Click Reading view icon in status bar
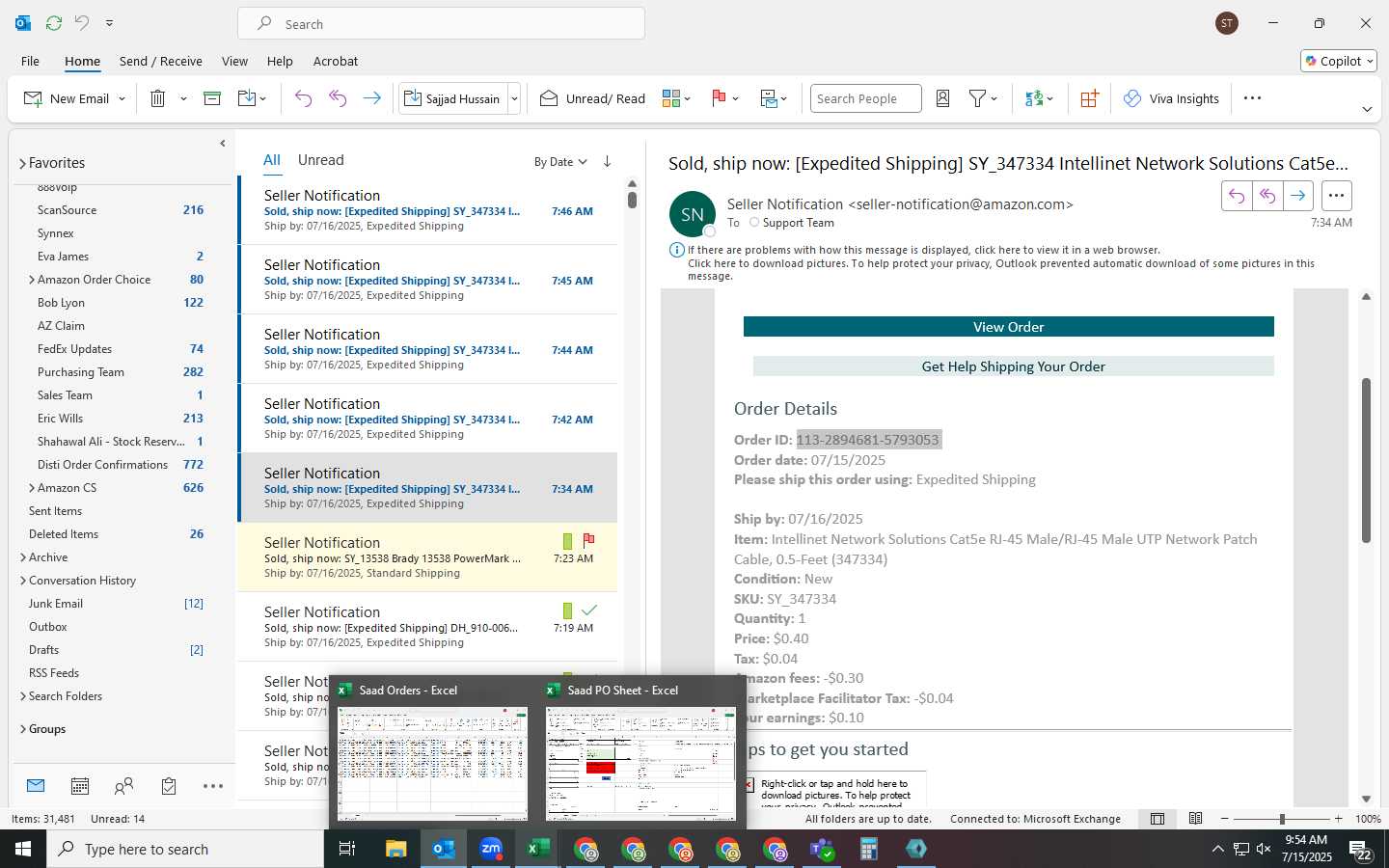Viewport: 1389px width, 868px height. click(x=1196, y=819)
